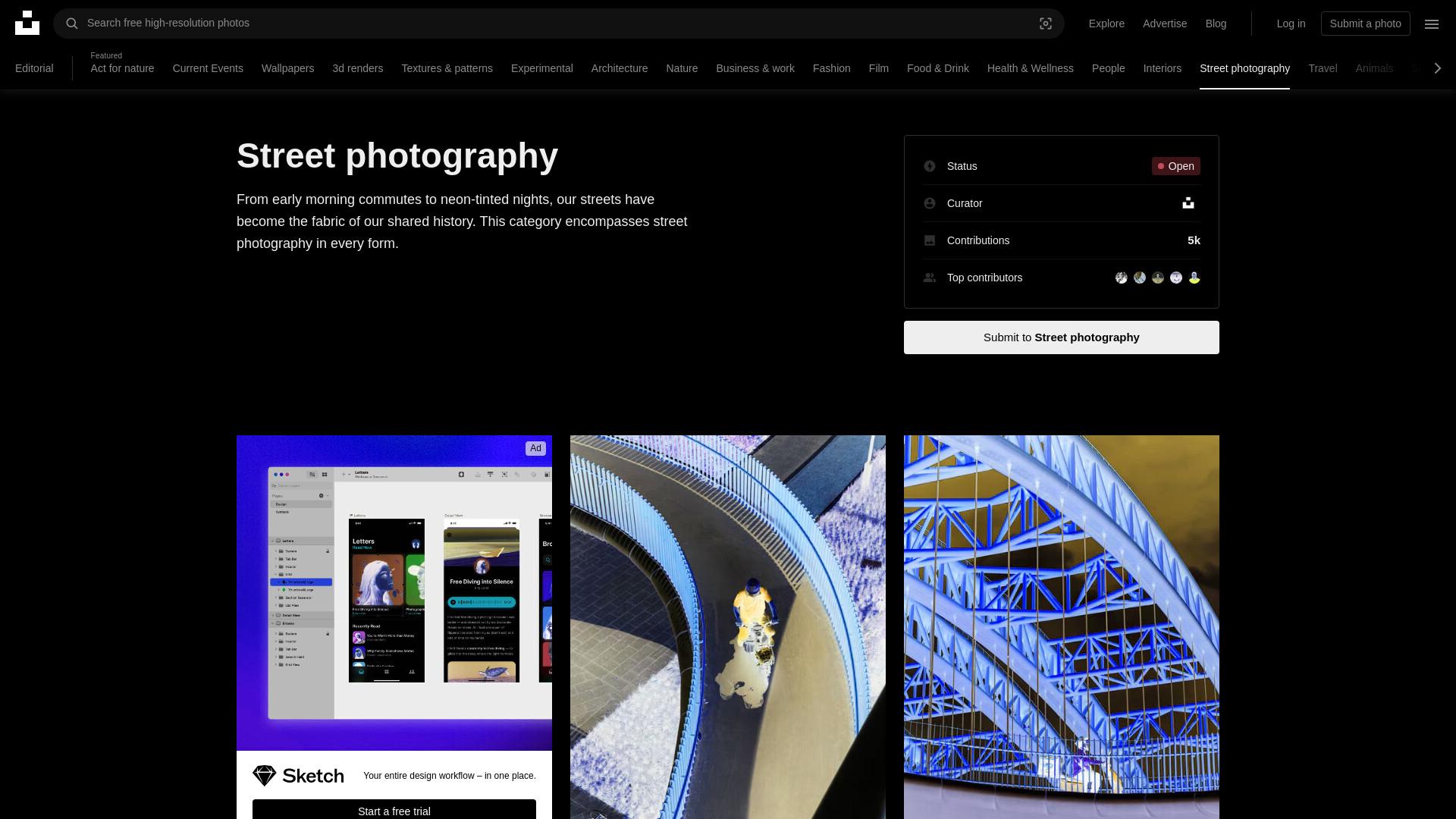The height and width of the screenshot is (819, 1456).
Task: Open the cyclist on curved bridge photo
Action: click(728, 627)
